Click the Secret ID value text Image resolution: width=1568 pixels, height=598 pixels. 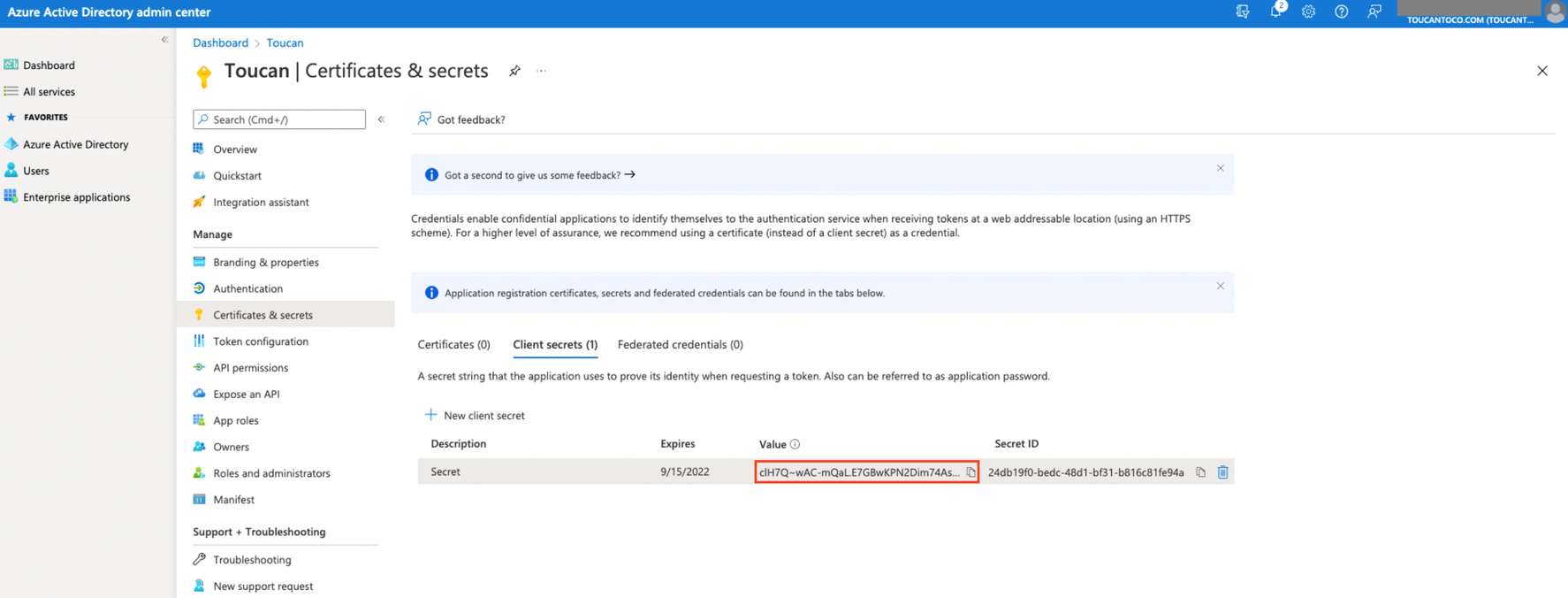pyautogui.click(x=1085, y=472)
